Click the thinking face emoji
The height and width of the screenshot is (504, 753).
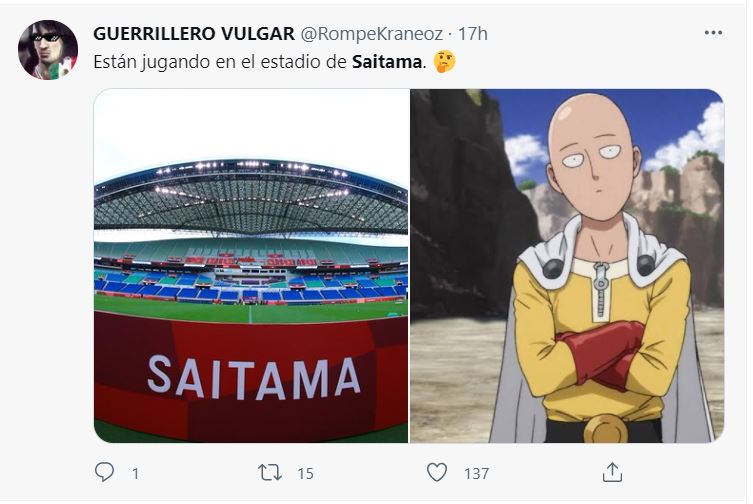click(x=444, y=62)
